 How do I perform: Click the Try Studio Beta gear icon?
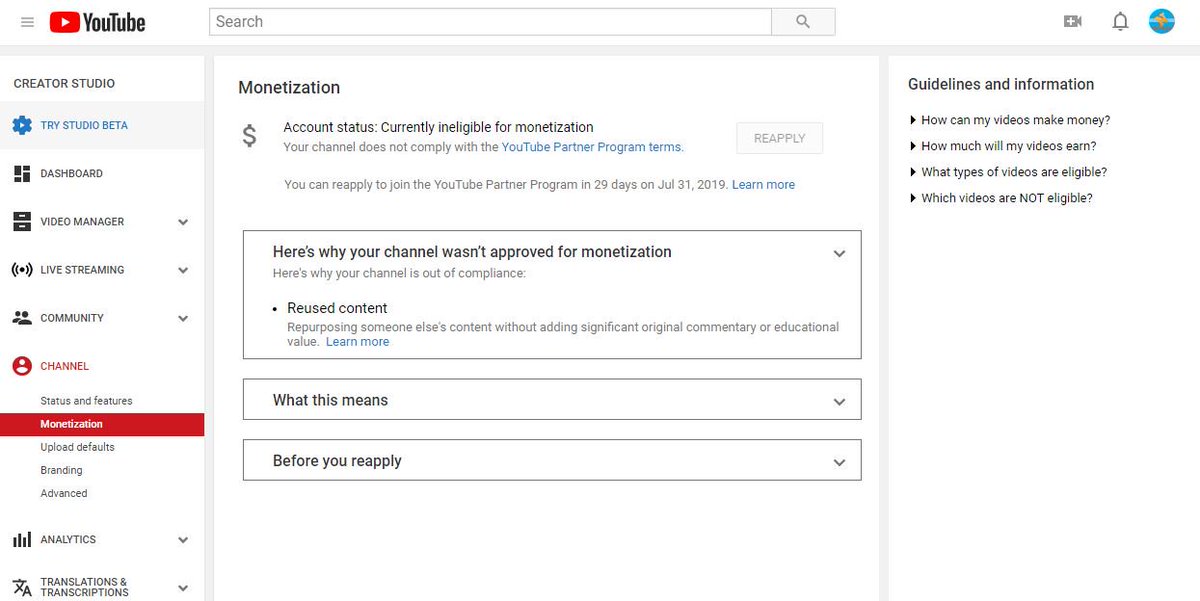pyautogui.click(x=22, y=126)
